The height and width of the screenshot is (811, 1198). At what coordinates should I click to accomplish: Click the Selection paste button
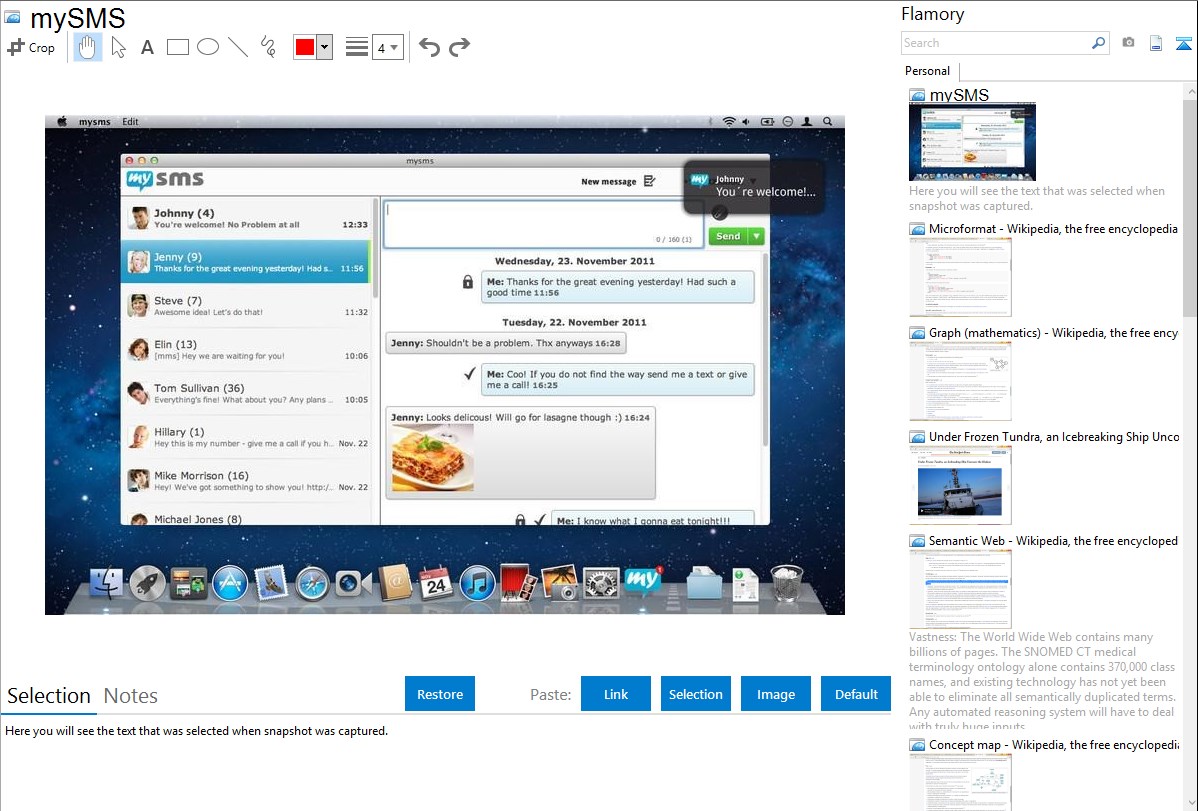coord(696,694)
